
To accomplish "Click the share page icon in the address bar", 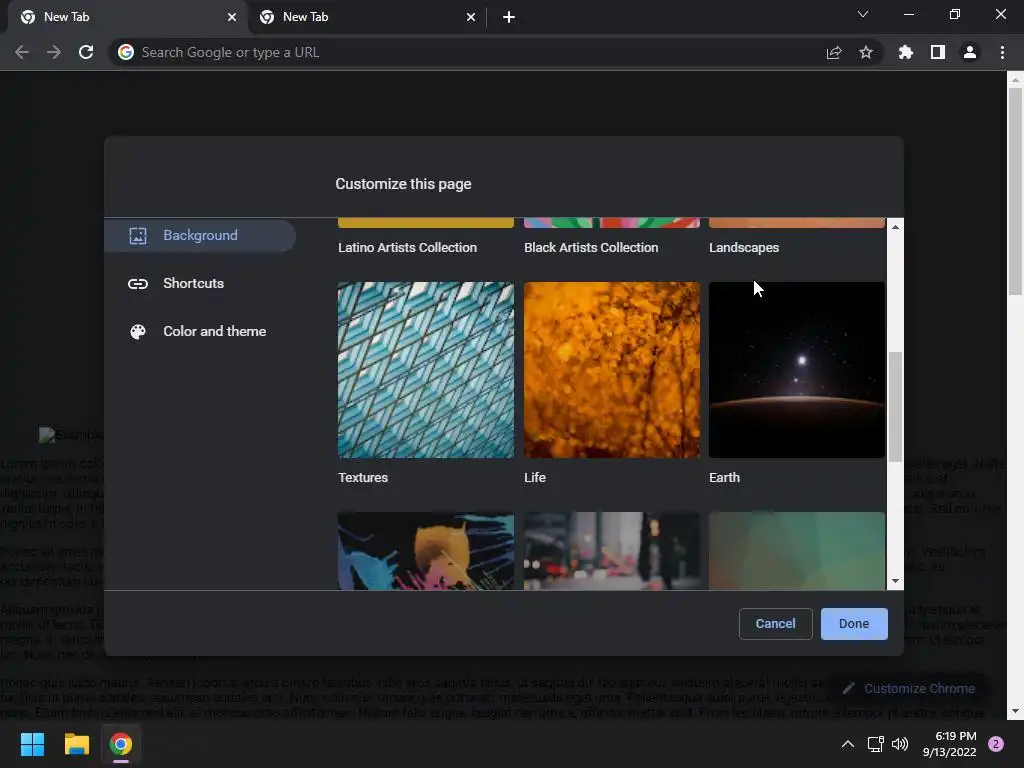I will click(x=834, y=52).
